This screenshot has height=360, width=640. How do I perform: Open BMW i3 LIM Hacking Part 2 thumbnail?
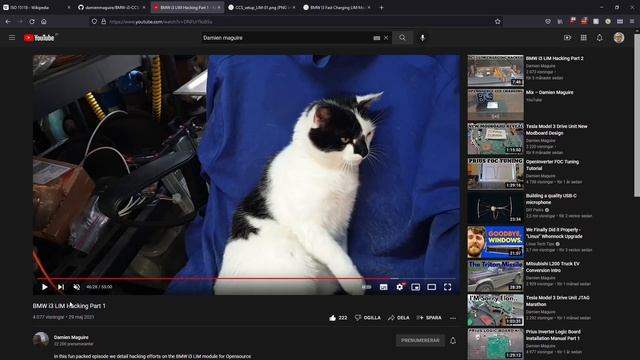click(x=495, y=70)
